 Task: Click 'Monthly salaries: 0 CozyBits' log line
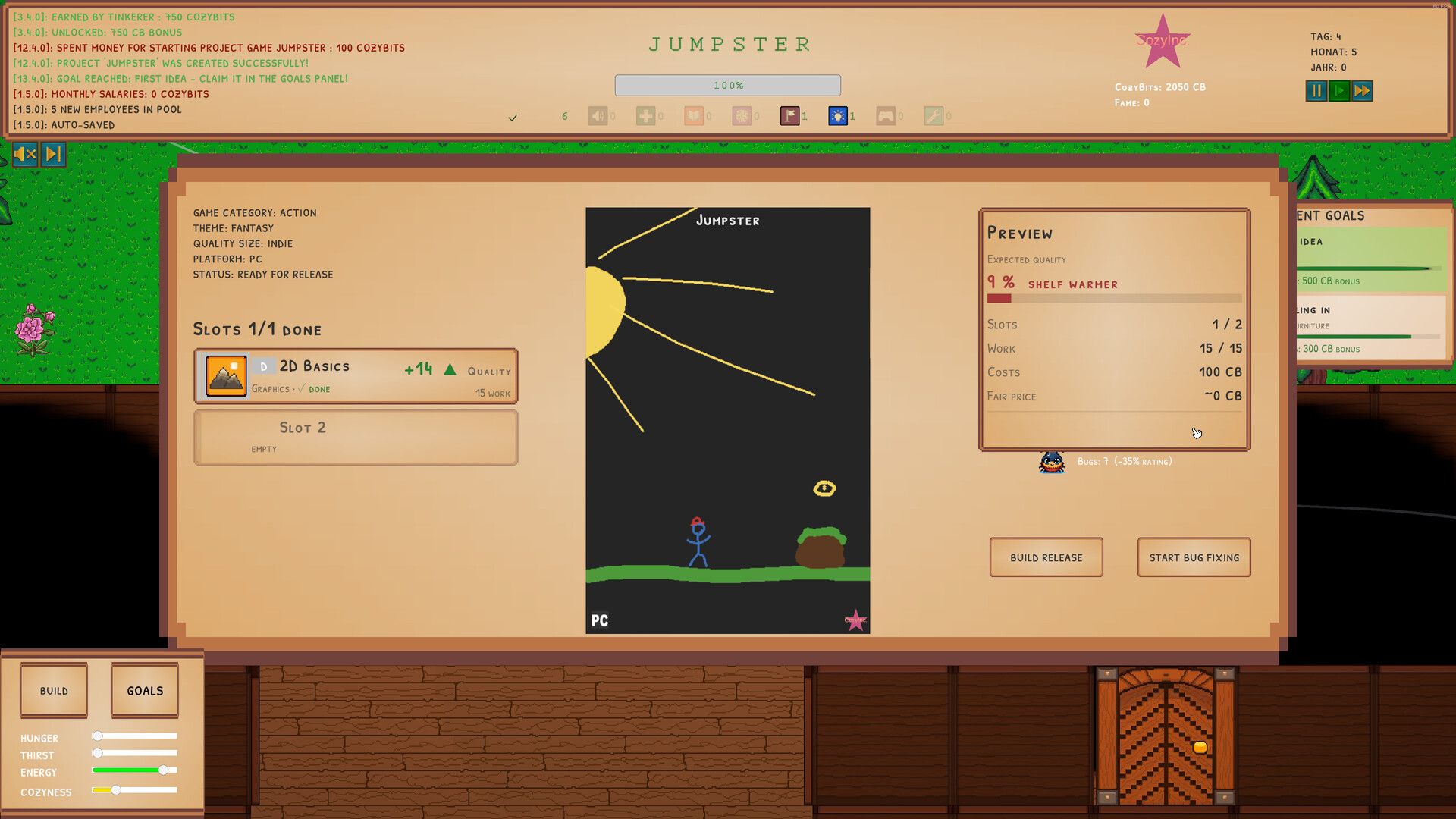pyautogui.click(x=111, y=94)
